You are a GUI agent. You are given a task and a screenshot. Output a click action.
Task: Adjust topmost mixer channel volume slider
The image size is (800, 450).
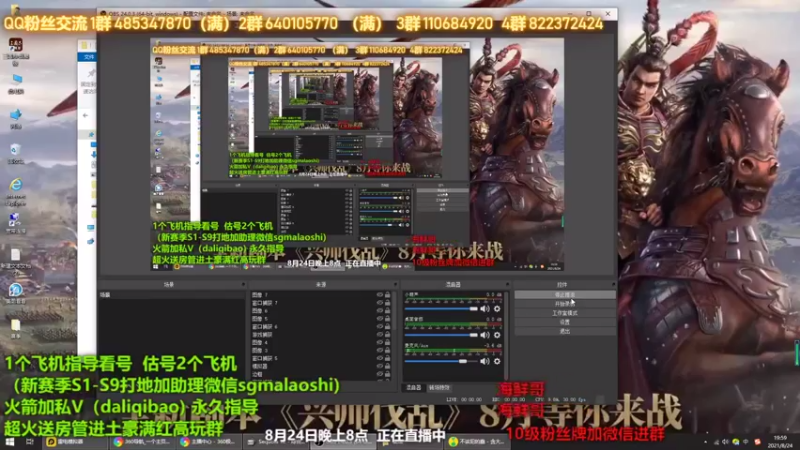click(441, 309)
